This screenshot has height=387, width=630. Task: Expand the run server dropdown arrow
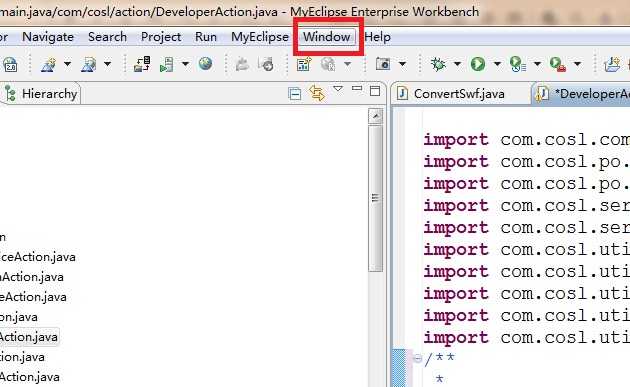(x=185, y=64)
